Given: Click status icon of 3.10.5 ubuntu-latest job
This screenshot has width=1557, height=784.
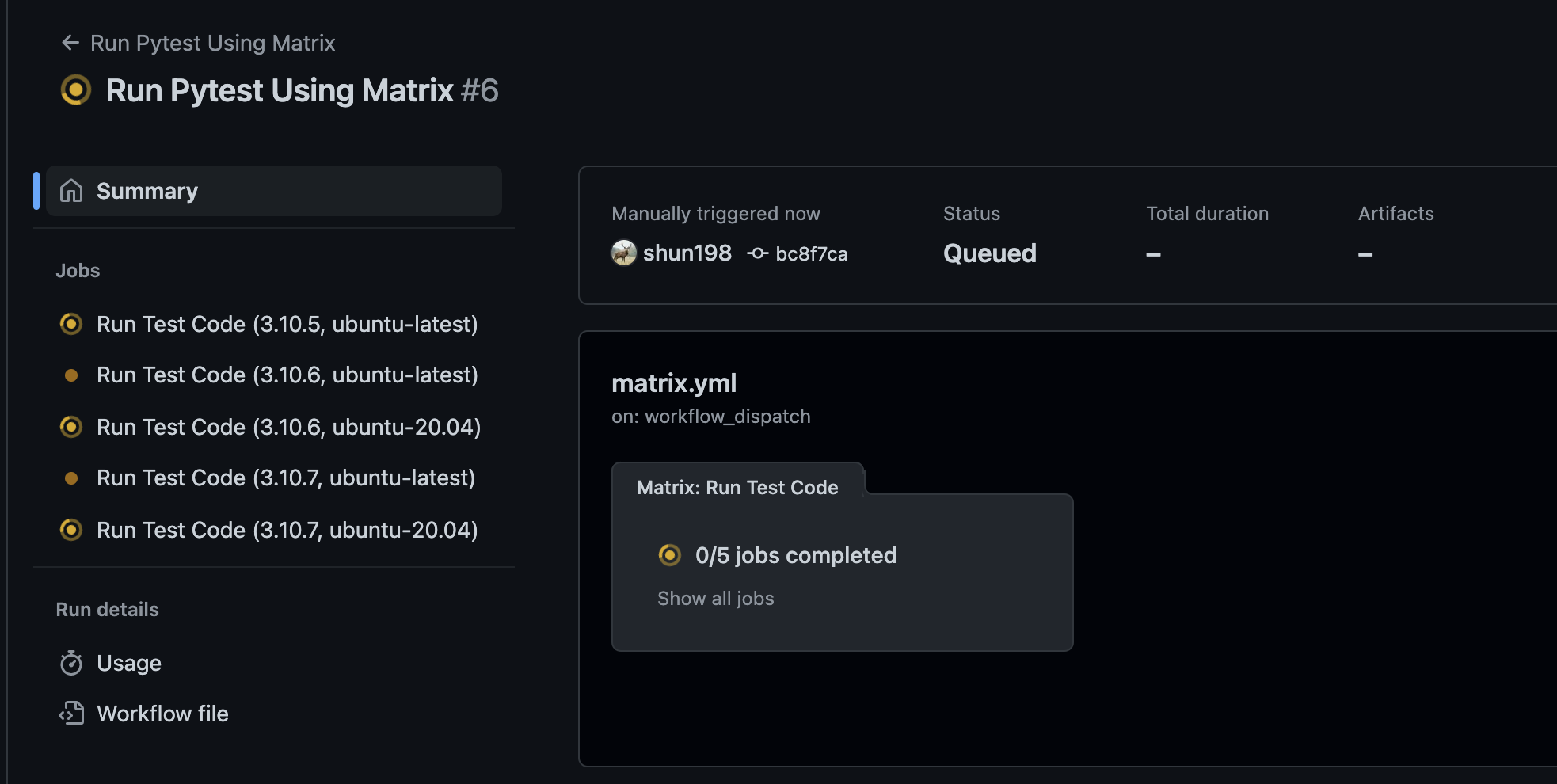Looking at the screenshot, I should [x=71, y=324].
